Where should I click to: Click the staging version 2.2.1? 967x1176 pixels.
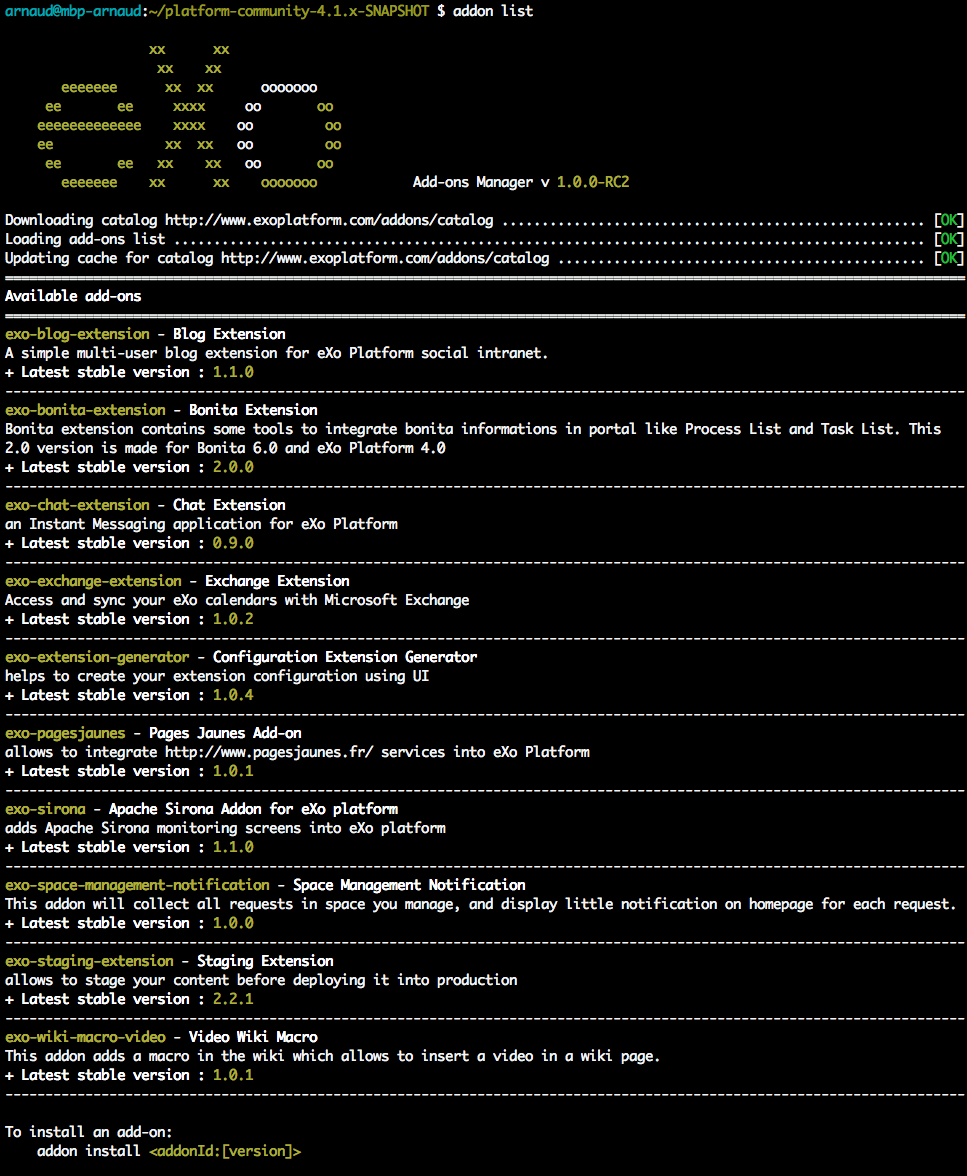coord(233,999)
